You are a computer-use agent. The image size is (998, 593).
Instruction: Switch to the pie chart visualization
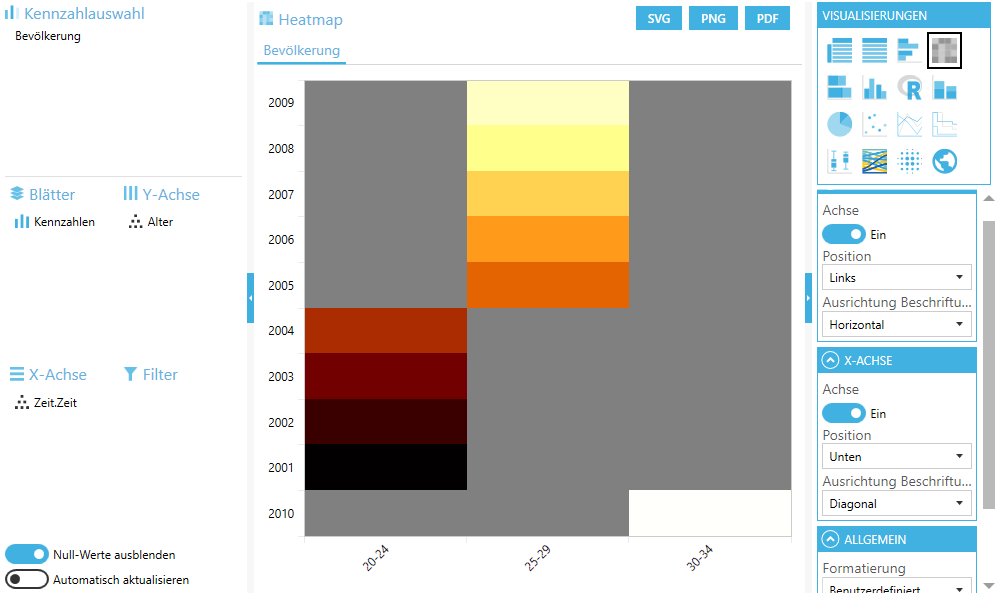839,124
